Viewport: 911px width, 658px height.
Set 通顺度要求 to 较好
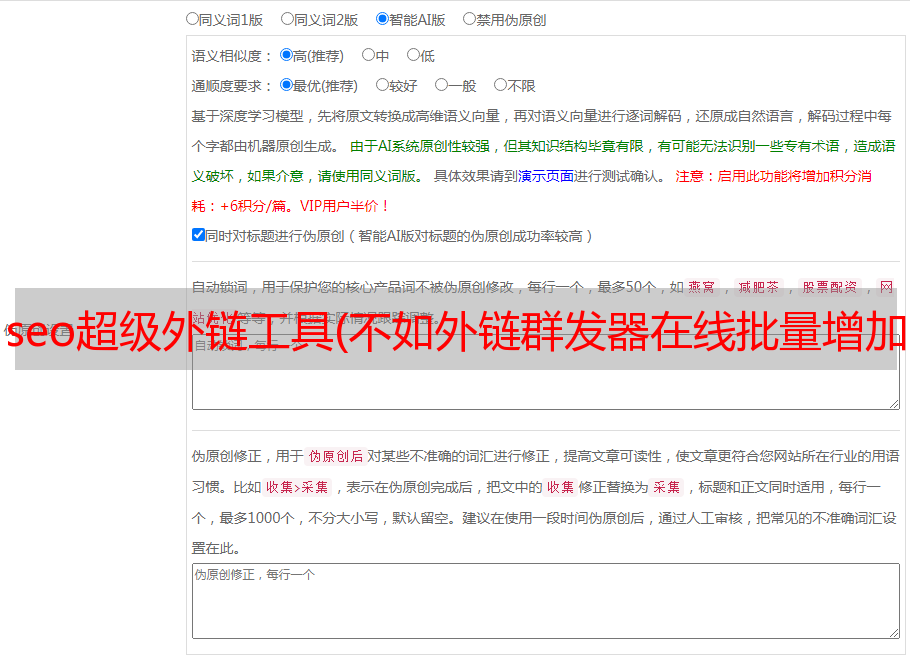(x=382, y=85)
